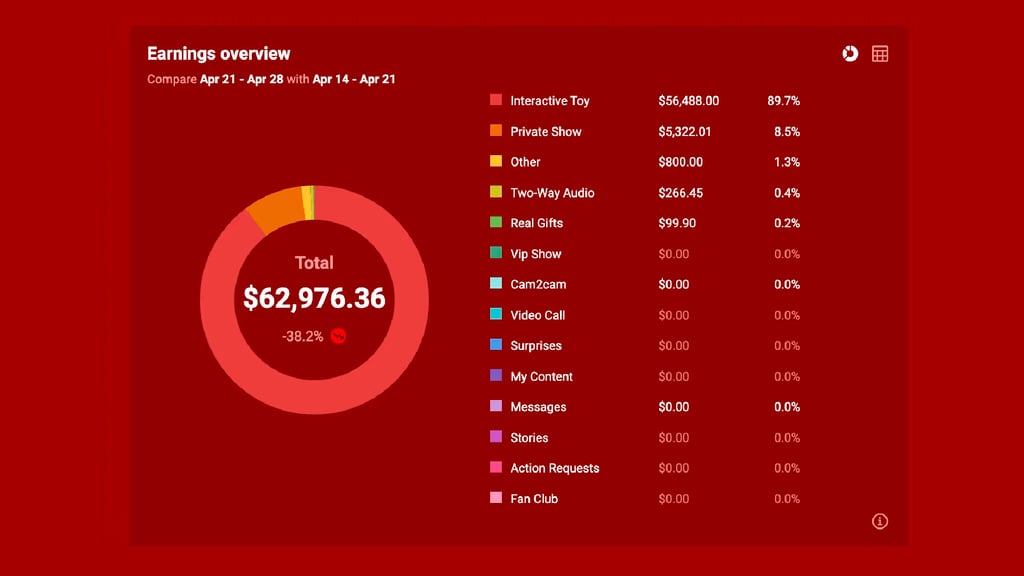Click the Vip Show teal legend icon
This screenshot has height=576, width=1024.
[496, 253]
